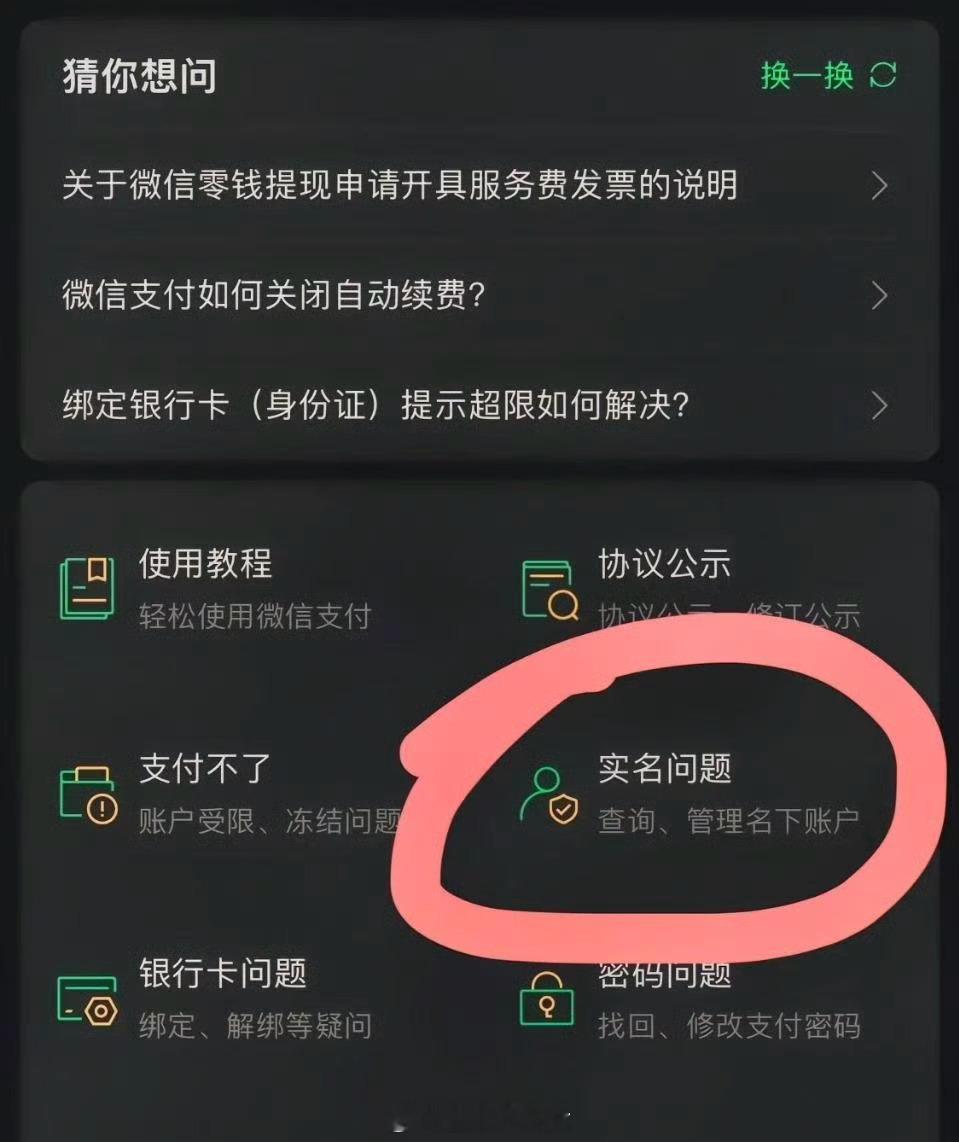This screenshot has height=1142, width=959.
Task: Open 绑定银行卡（身份证）提示超限如何解决
Action: pyautogui.click(x=479, y=406)
